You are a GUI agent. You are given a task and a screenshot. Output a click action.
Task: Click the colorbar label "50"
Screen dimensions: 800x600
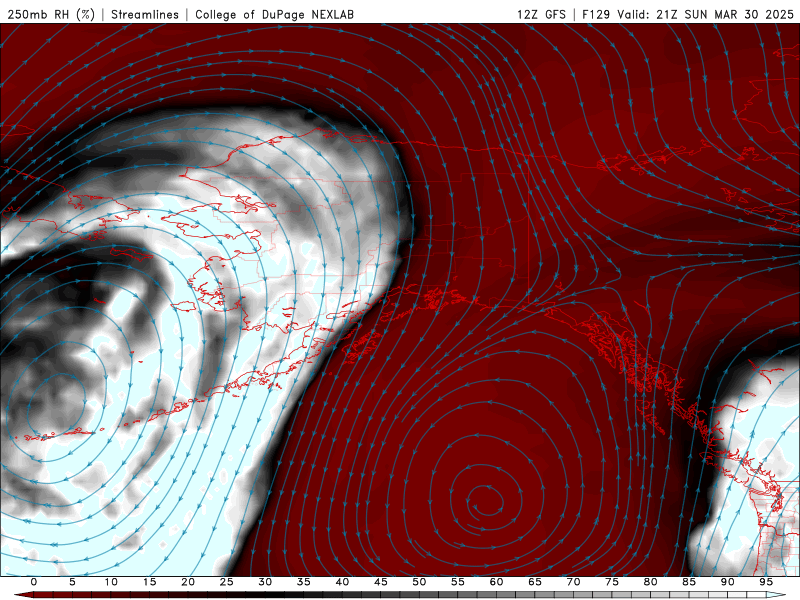click(419, 582)
